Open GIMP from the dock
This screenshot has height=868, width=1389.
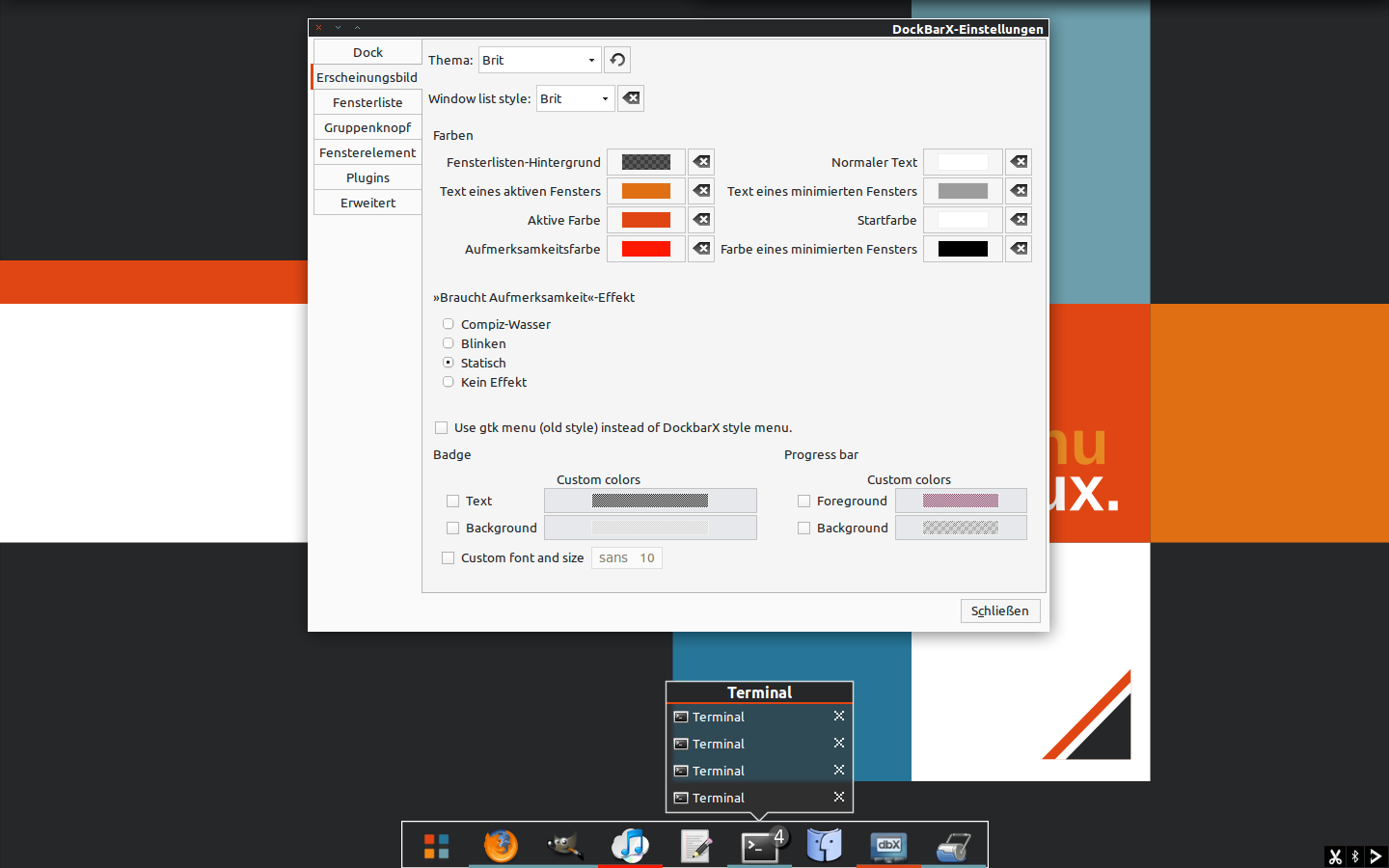point(565,846)
